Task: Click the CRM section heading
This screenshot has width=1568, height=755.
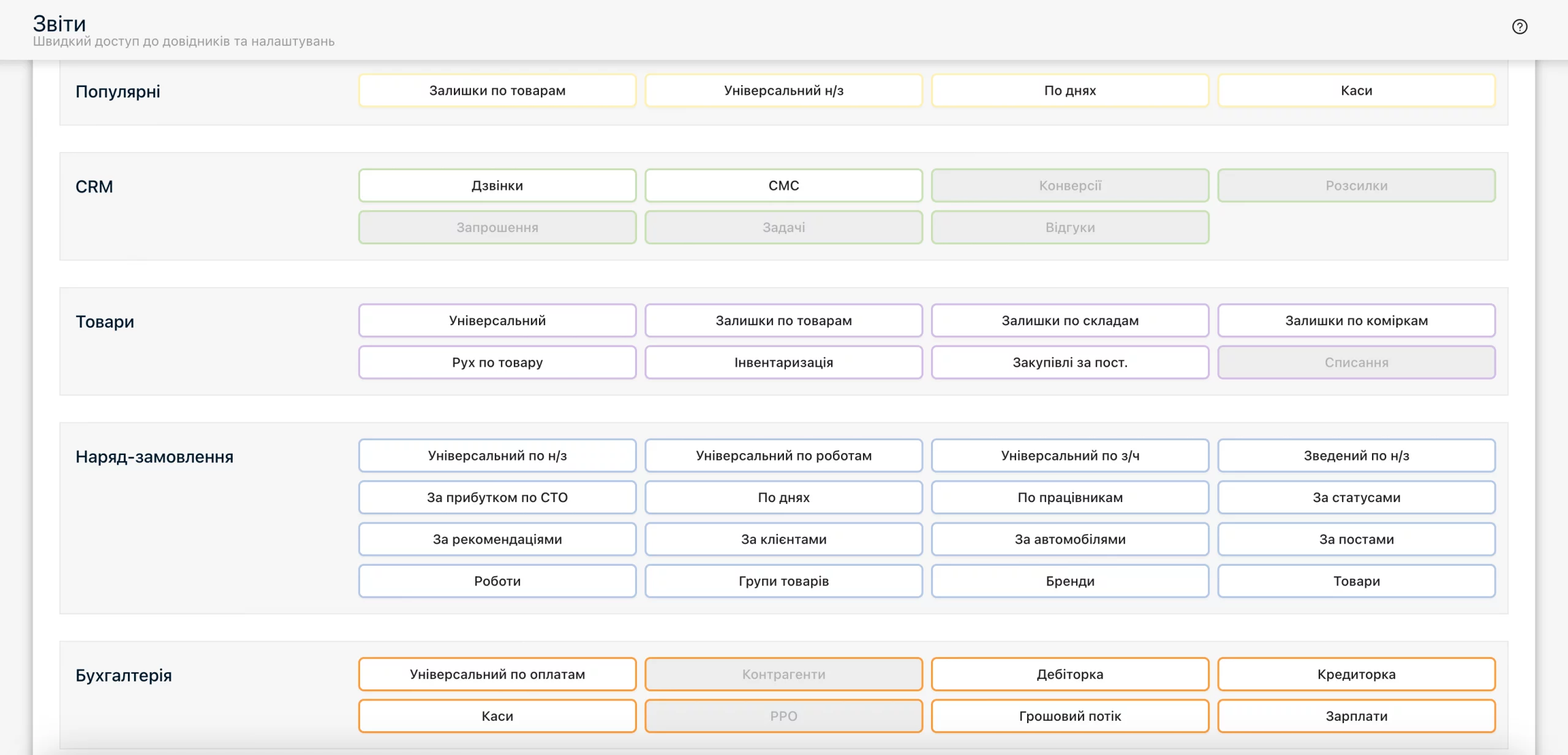Action: [94, 187]
